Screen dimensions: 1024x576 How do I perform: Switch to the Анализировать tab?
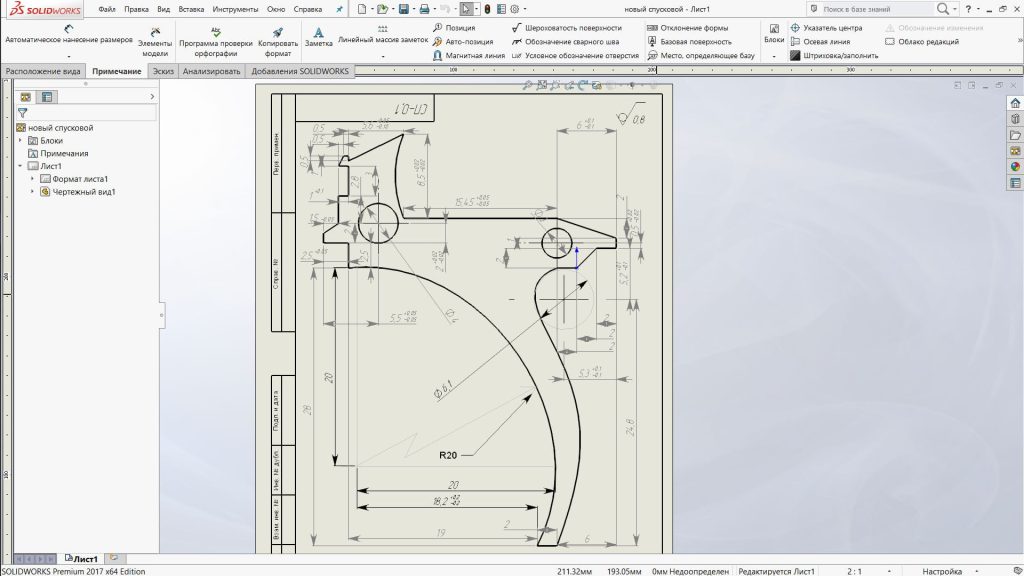pos(212,71)
